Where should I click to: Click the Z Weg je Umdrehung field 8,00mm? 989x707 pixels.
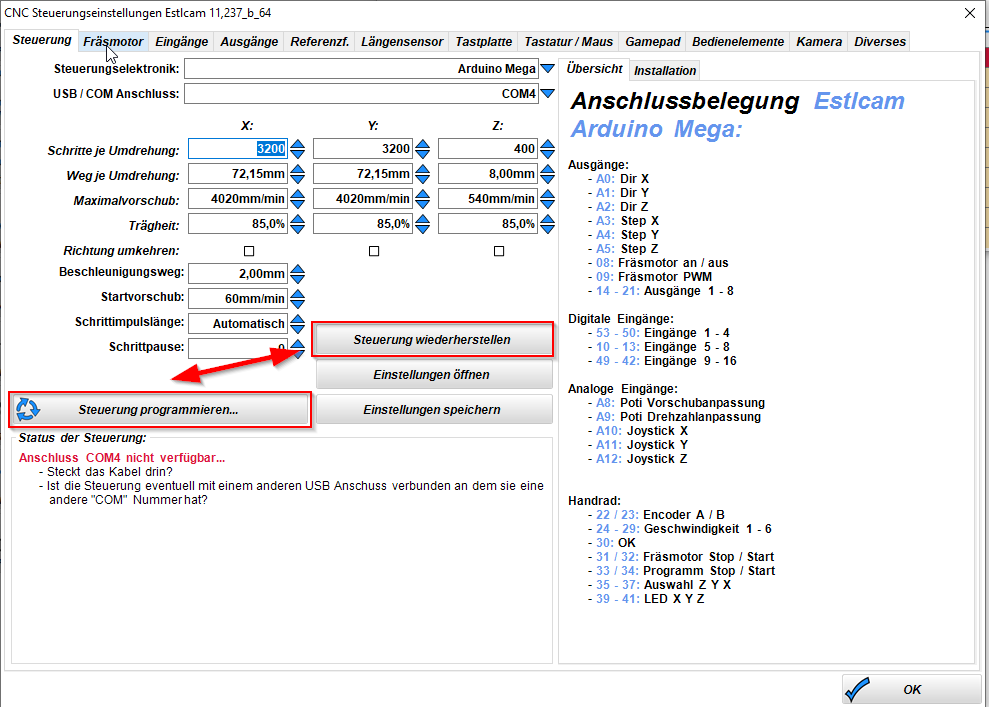point(488,173)
